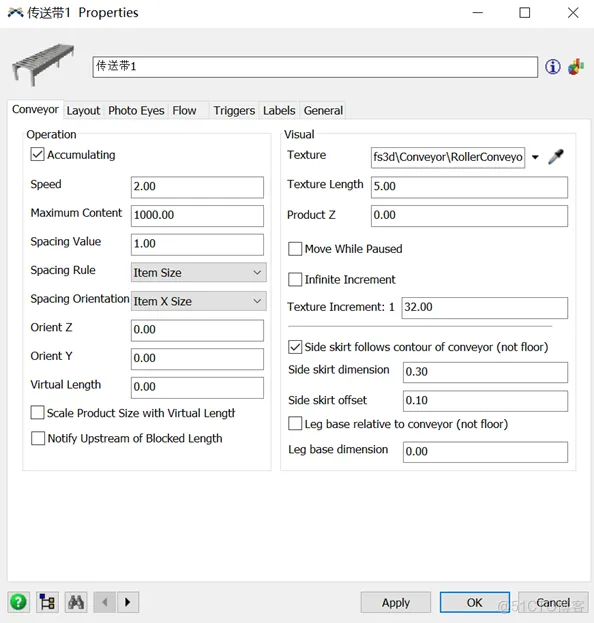Switch to the Photo Eyes tab
594x623 pixels.
click(136, 110)
